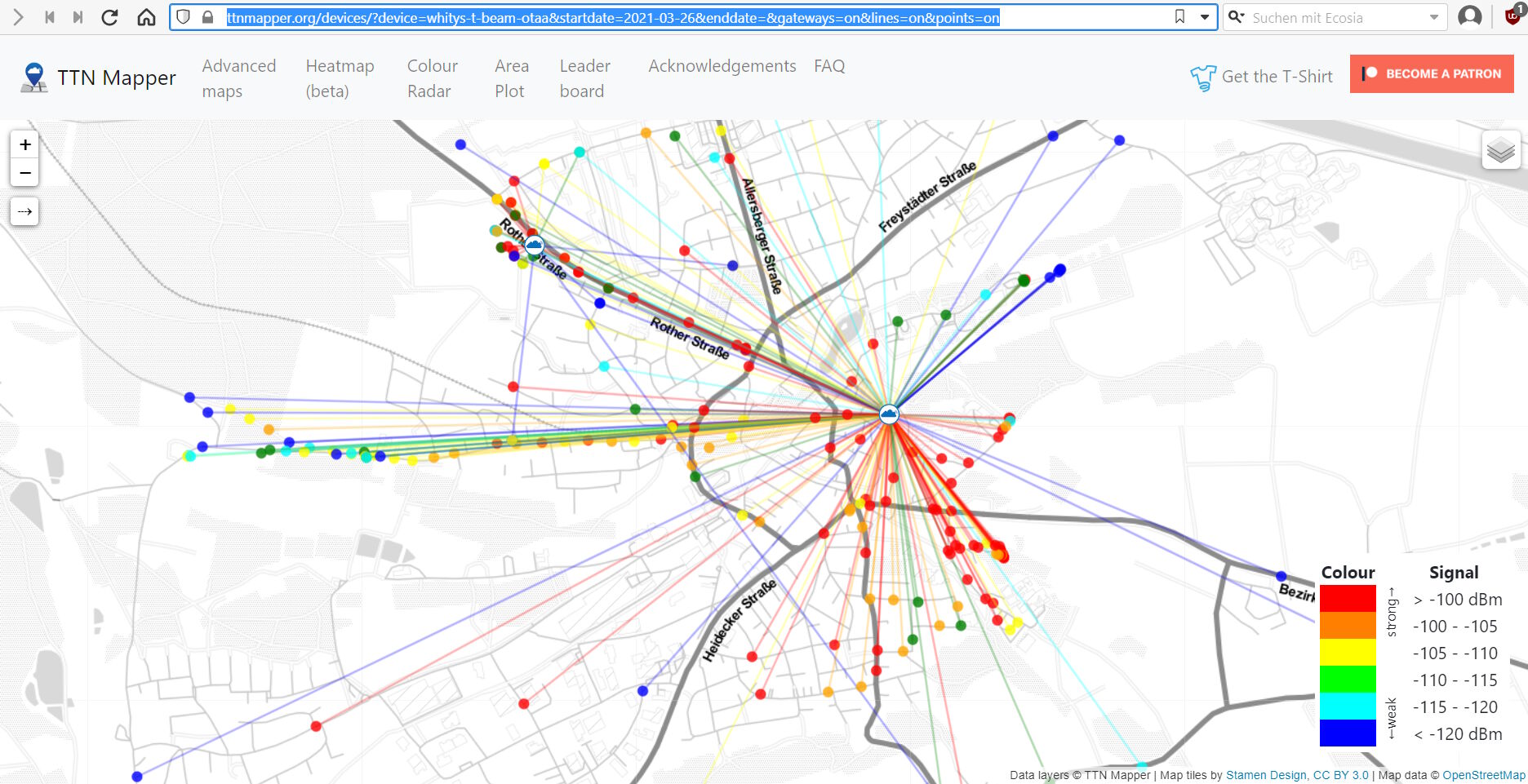This screenshot has width=1528, height=784.
Task: Open the map layers control
Action: [x=1500, y=150]
